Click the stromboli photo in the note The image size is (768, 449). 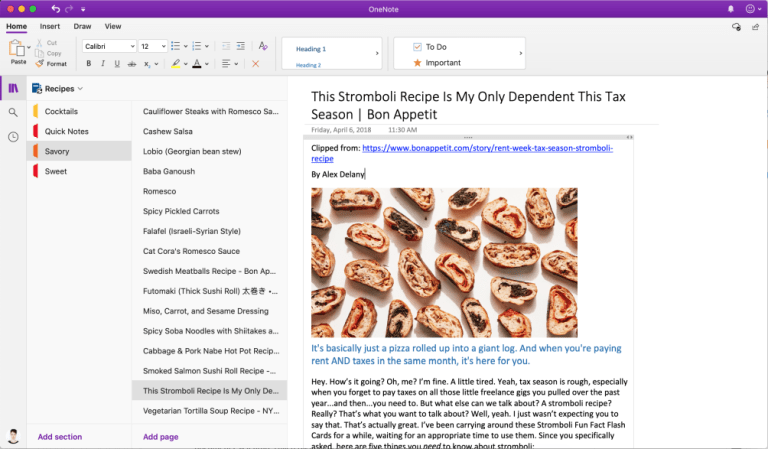444,262
